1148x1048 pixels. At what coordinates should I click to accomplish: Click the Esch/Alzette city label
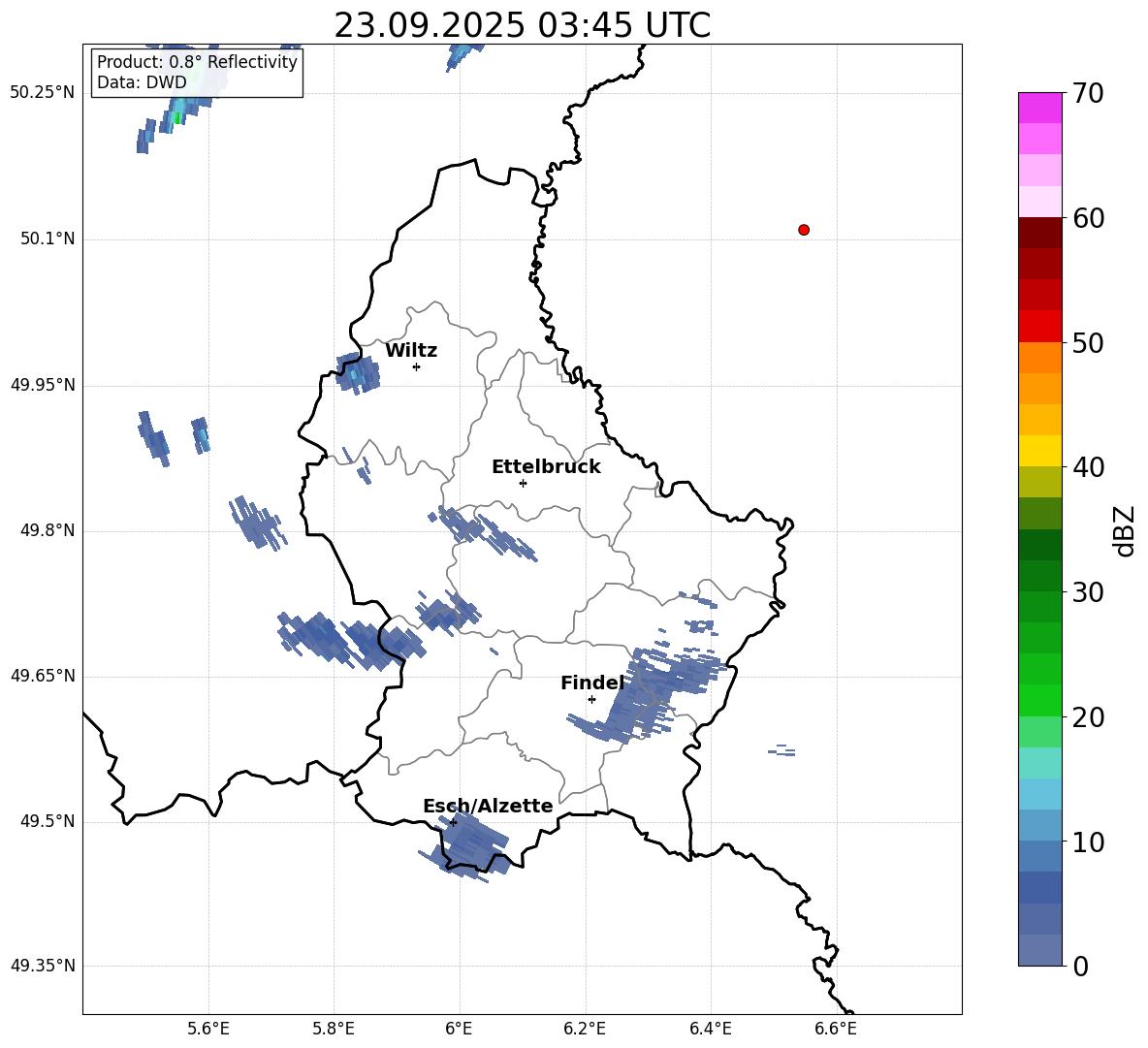tap(488, 806)
